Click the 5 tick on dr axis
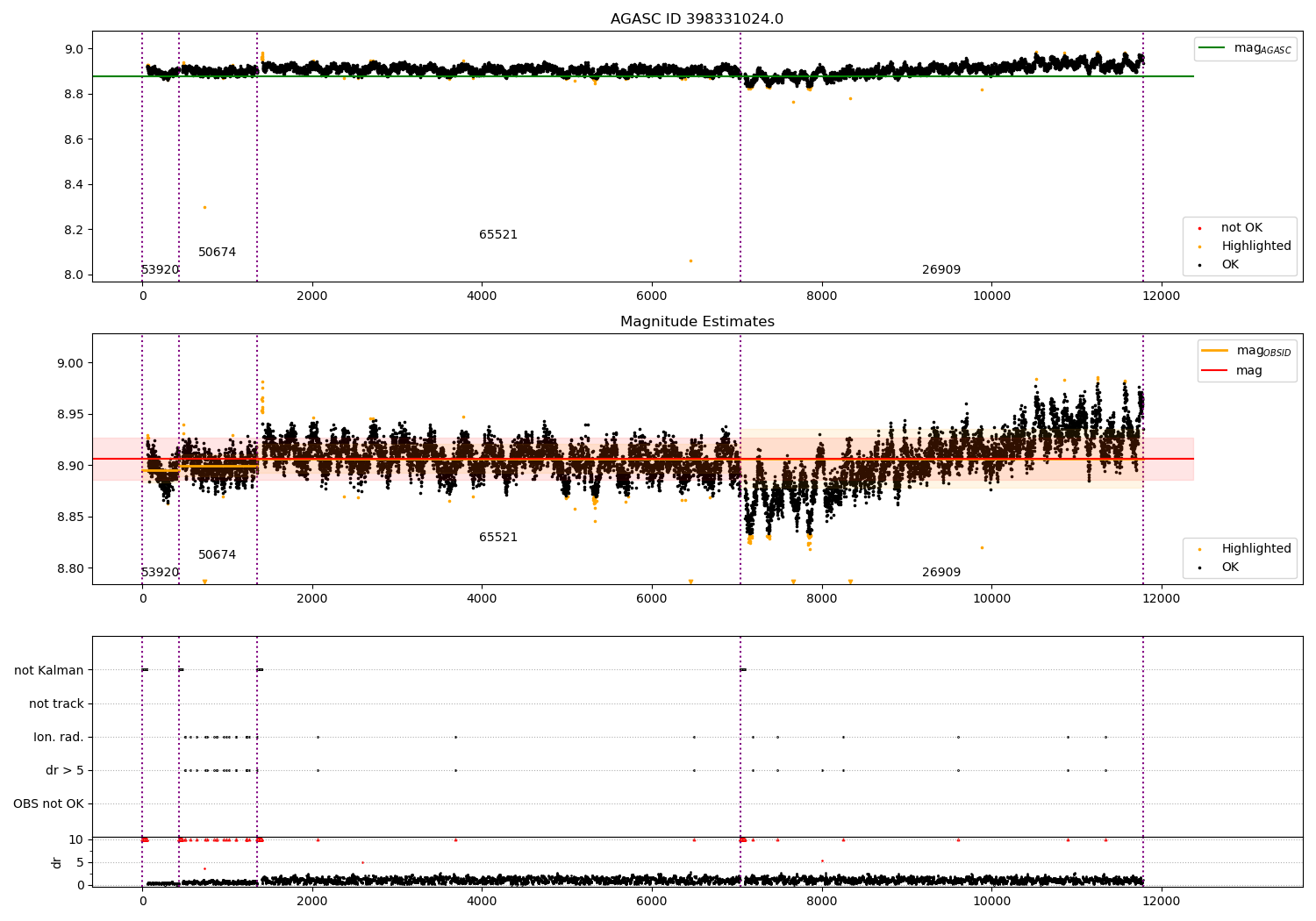1316x921 pixels. tap(81, 862)
